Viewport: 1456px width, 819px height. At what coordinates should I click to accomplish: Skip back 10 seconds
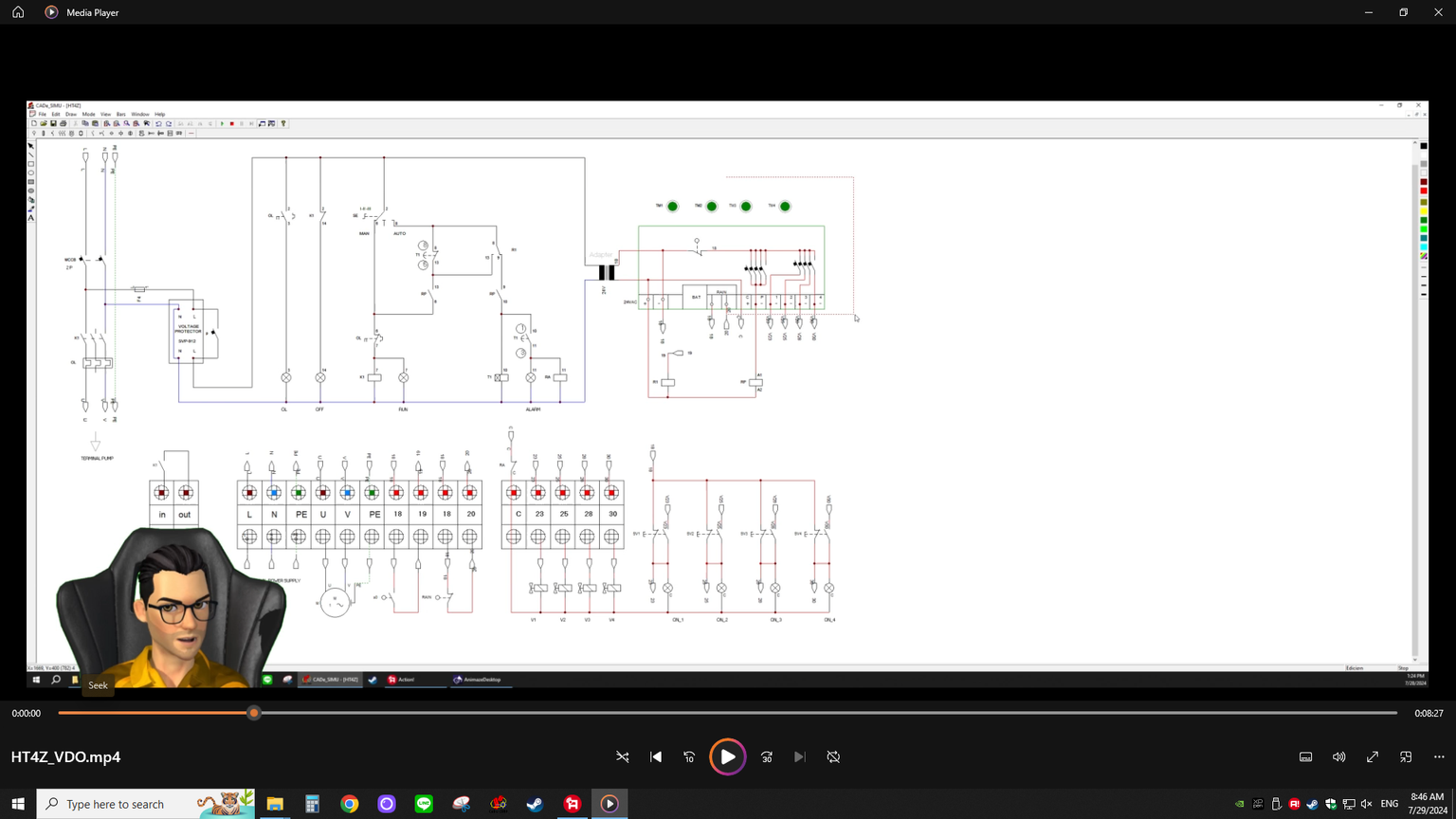689,757
